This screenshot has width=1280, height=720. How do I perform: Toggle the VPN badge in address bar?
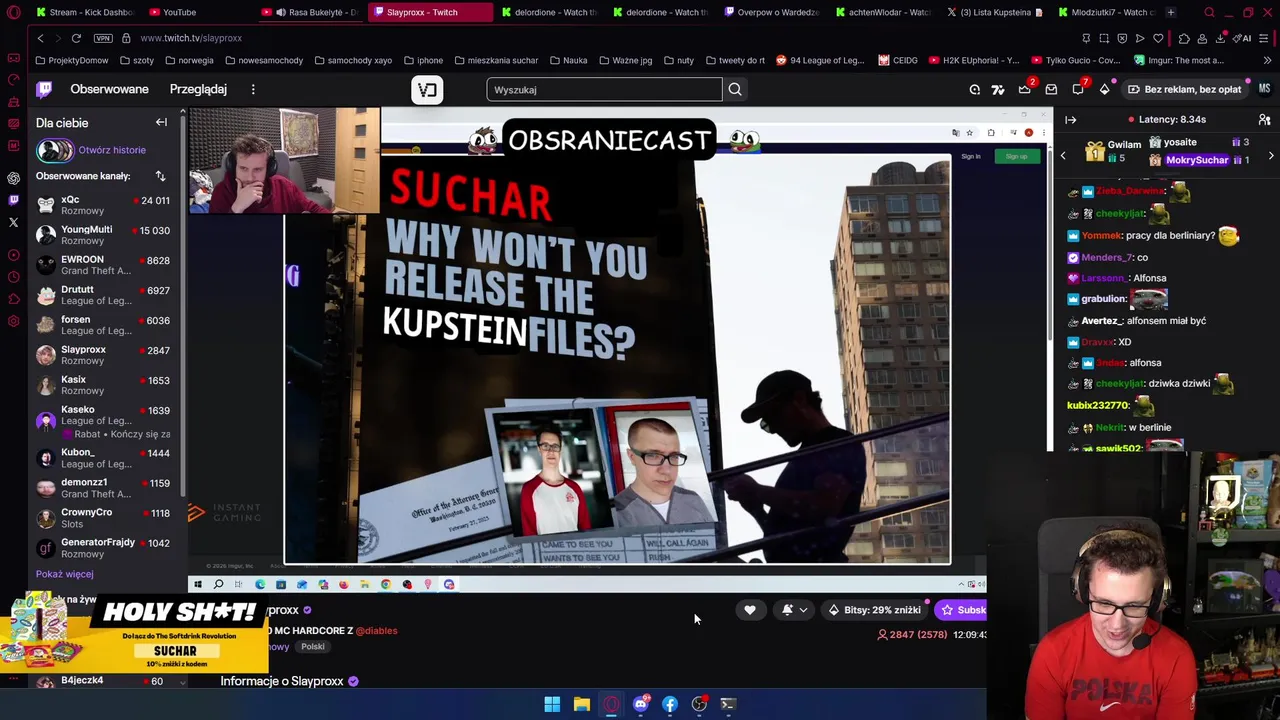(103, 38)
